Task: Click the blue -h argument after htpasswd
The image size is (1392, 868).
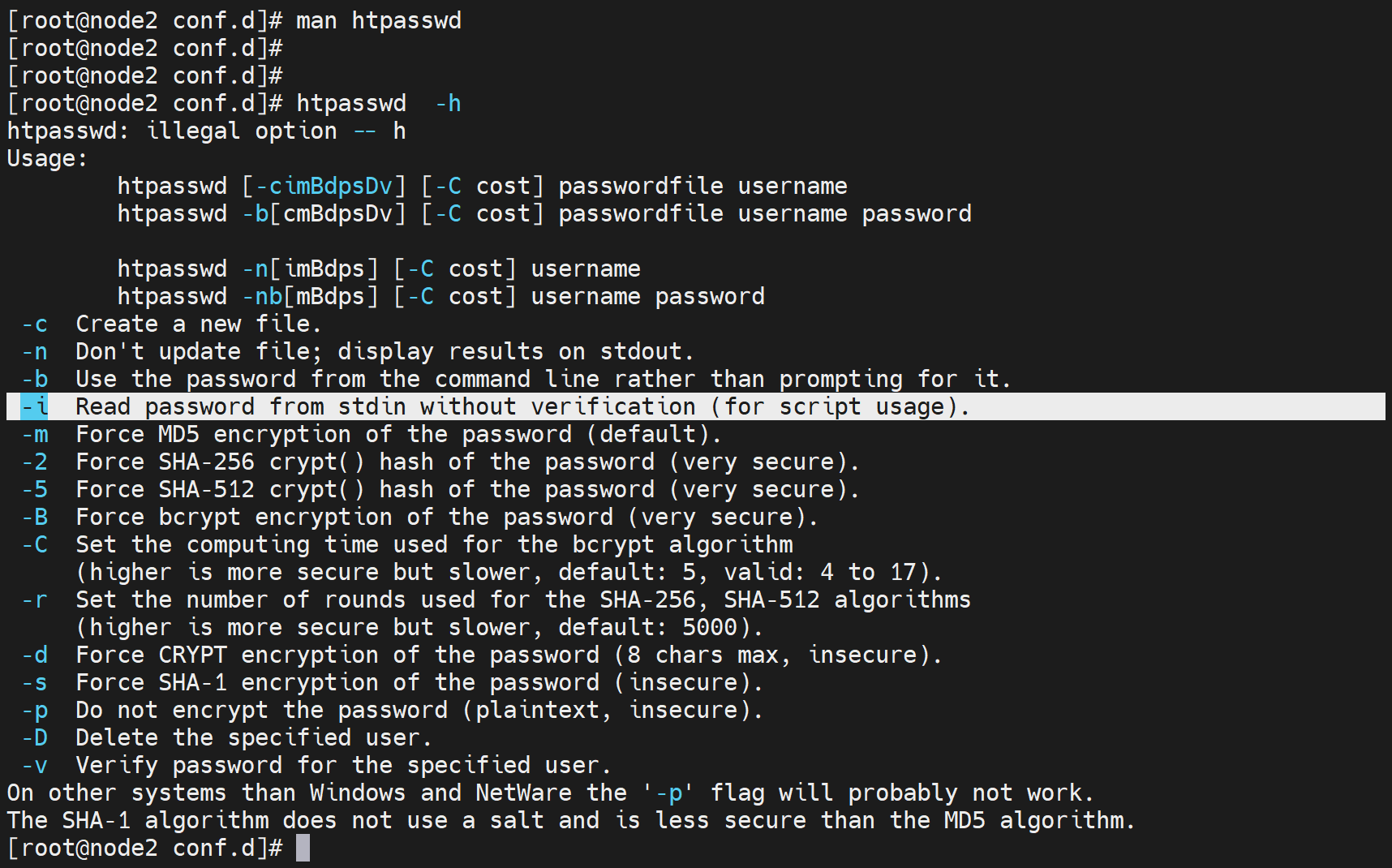Action: [x=448, y=103]
